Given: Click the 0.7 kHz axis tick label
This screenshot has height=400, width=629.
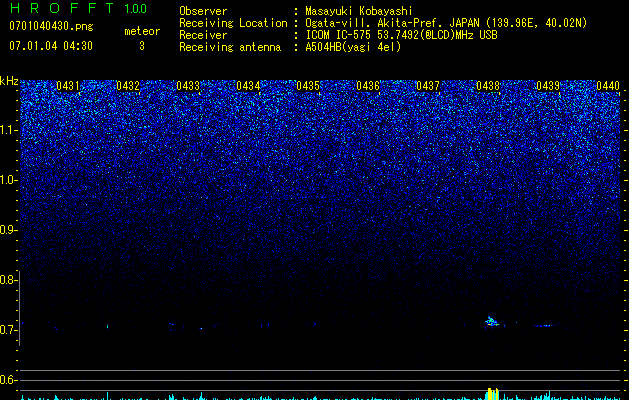Looking at the screenshot, I should coord(8,330).
